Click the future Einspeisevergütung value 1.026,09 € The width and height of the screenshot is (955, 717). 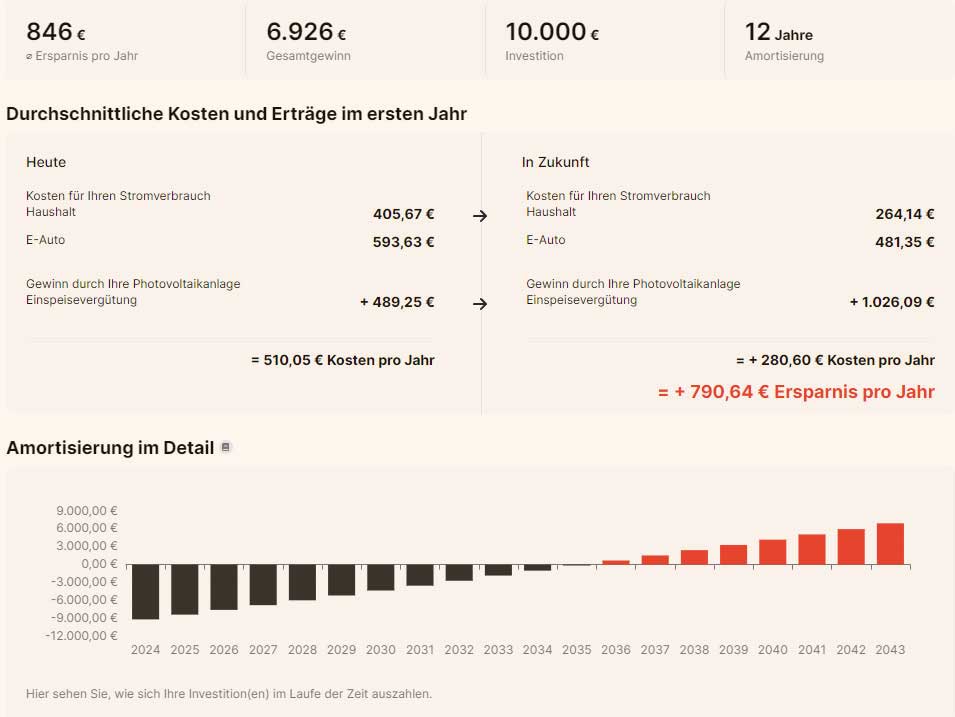[892, 302]
